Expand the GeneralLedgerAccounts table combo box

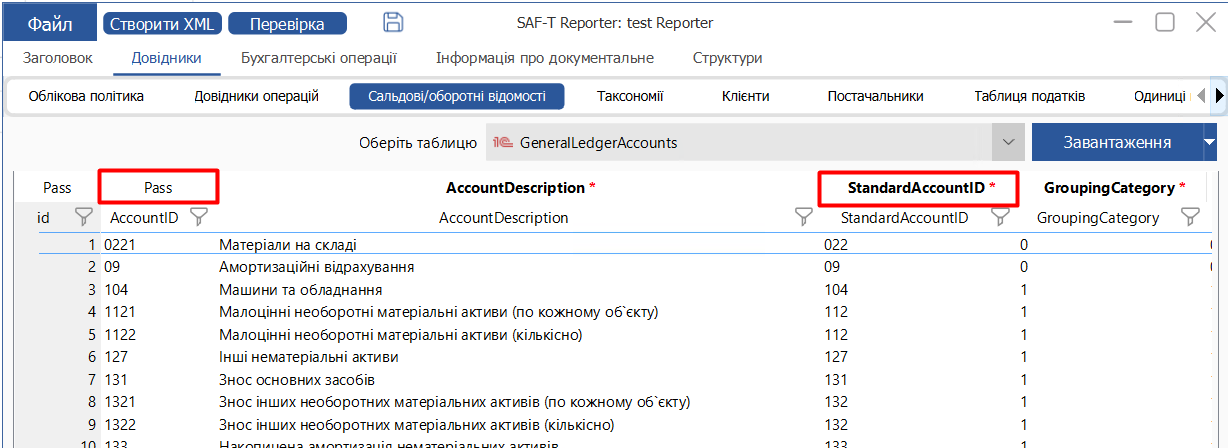pos(1008,143)
